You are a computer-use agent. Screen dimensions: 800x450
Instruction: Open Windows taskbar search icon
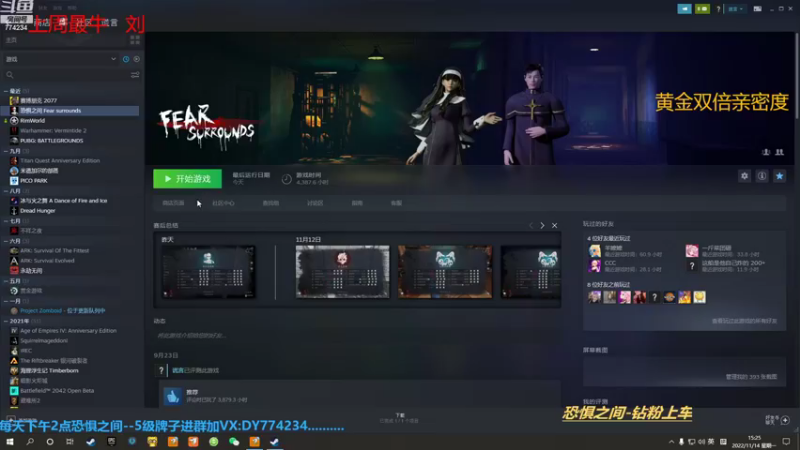pyautogui.click(x=30, y=442)
